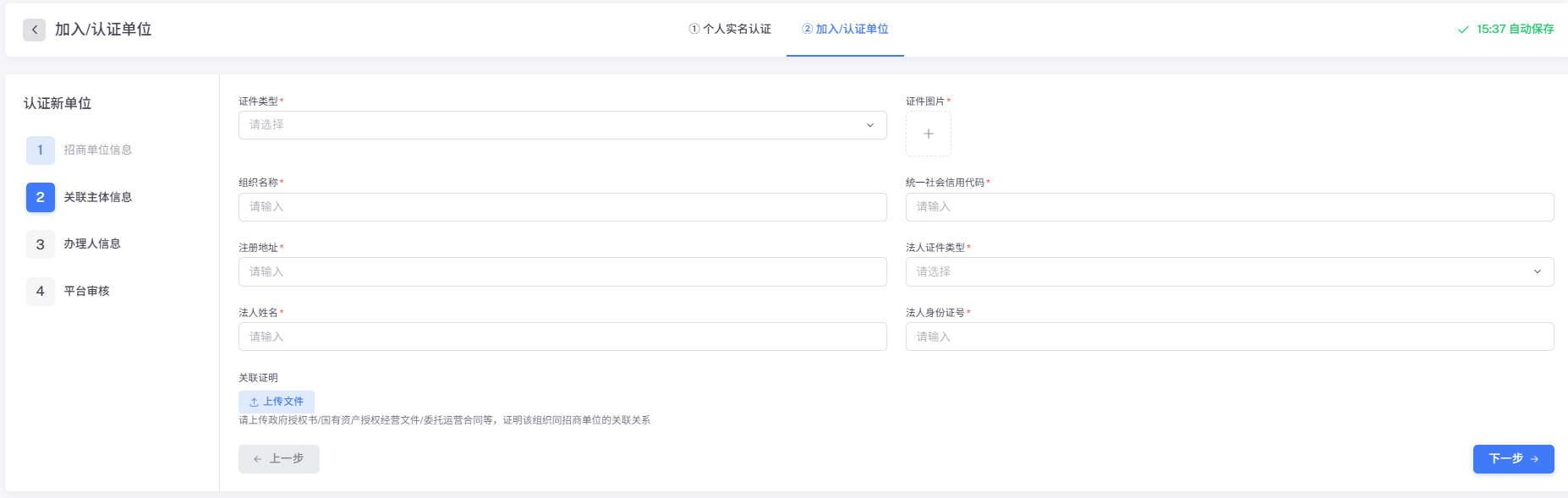The height and width of the screenshot is (498, 1568).
Task: Click the 下一步 button
Action: (1514, 458)
